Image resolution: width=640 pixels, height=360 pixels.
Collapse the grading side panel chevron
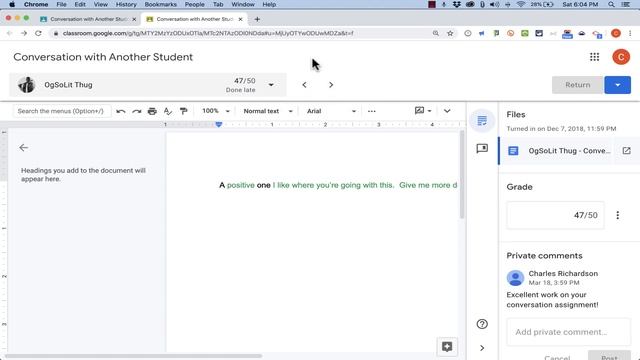[x=482, y=348]
